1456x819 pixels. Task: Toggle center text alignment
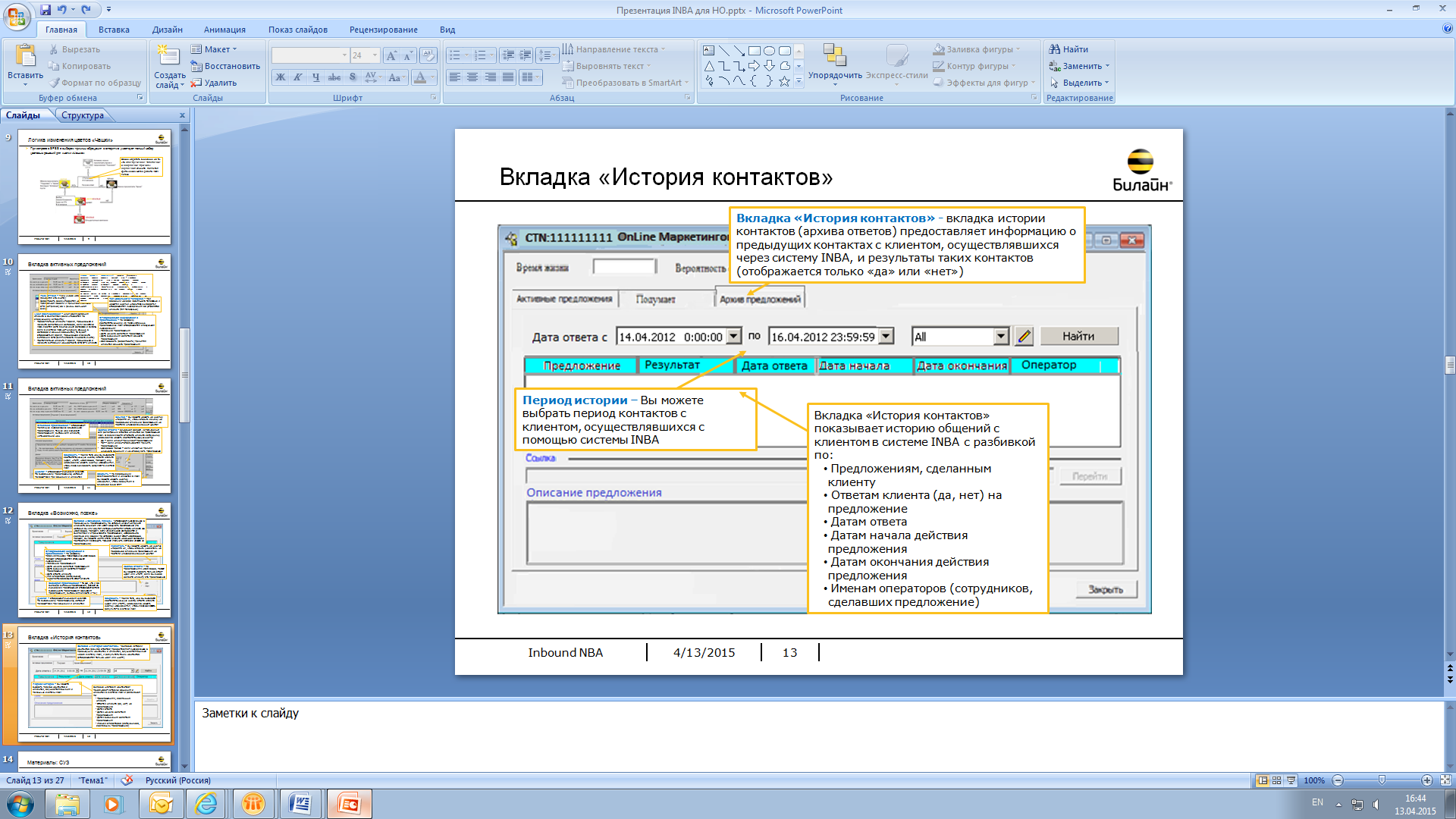(x=472, y=77)
